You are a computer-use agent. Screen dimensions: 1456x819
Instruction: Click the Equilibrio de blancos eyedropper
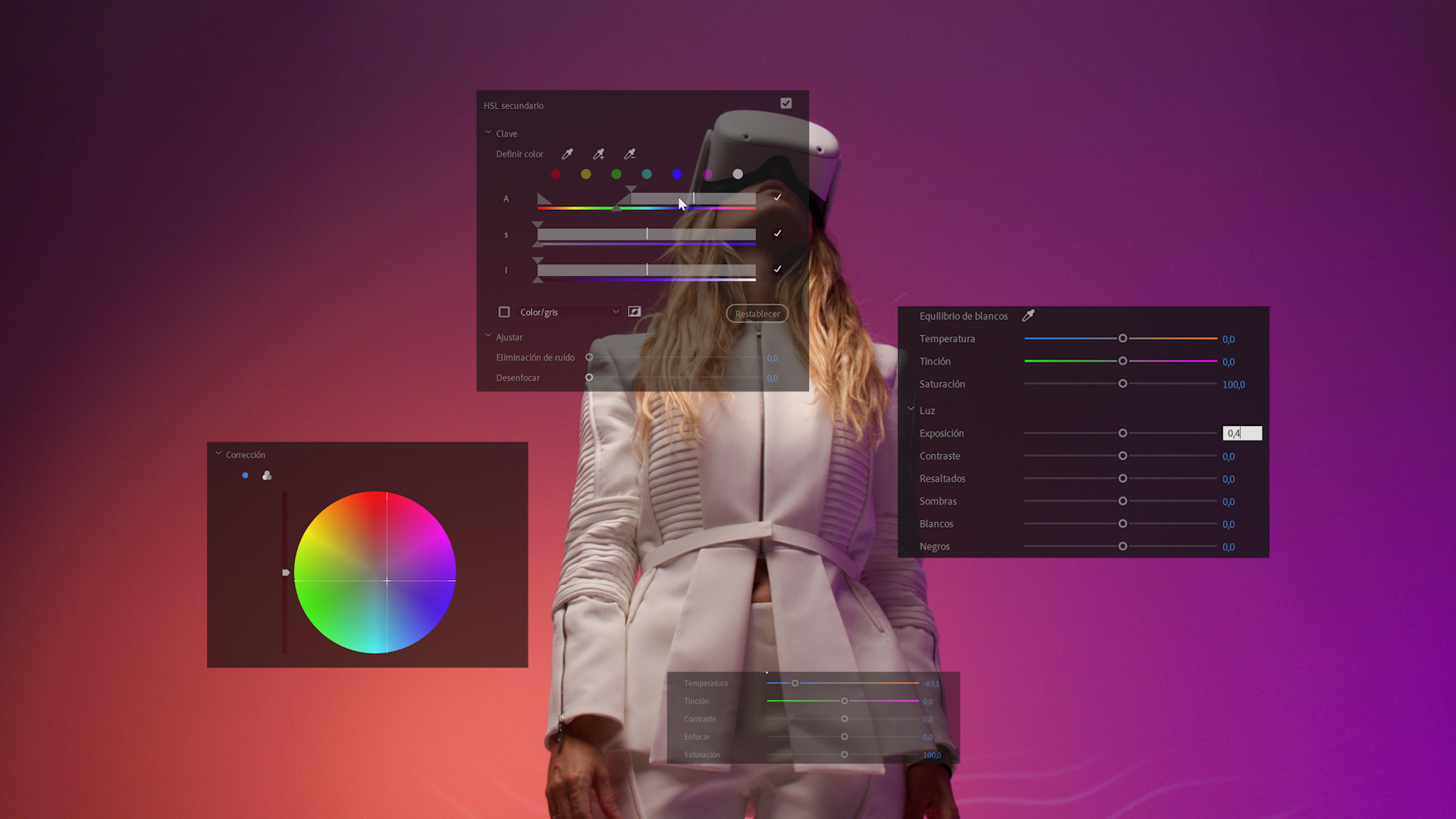[x=1028, y=315]
